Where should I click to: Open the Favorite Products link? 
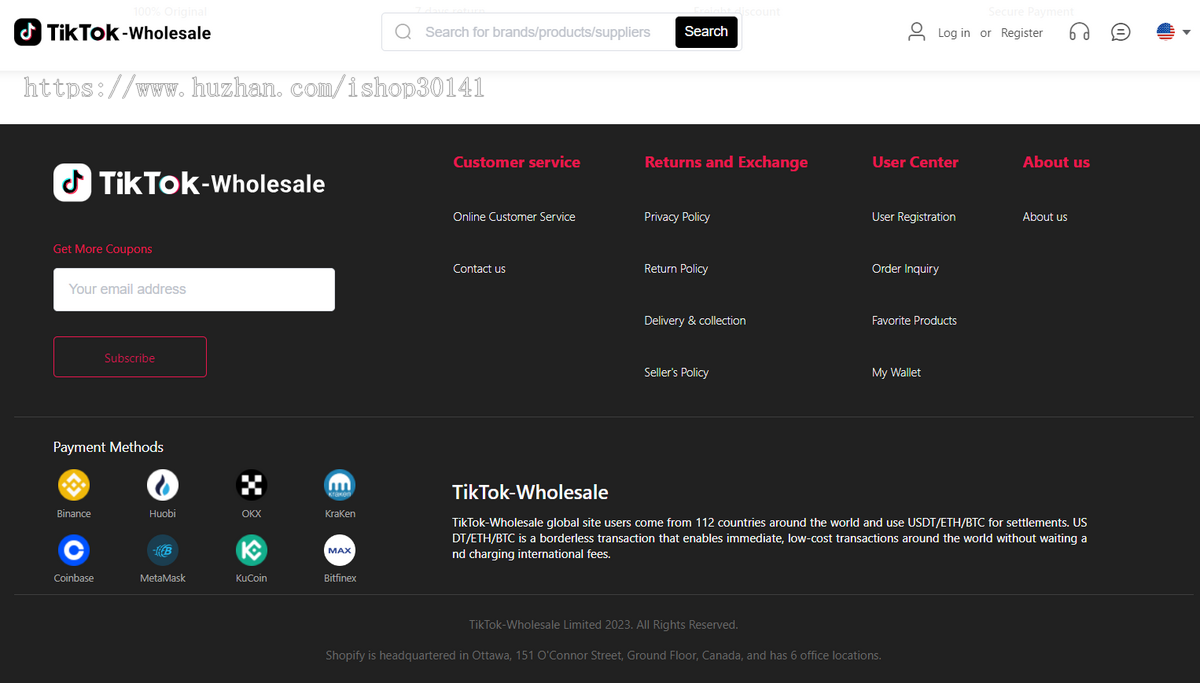pos(914,321)
